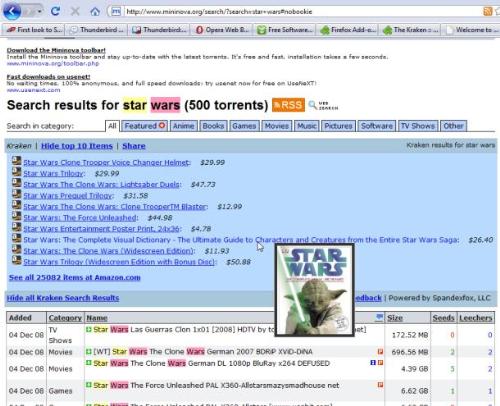This screenshot has height=406, width=500.
Task: Open 'Fast downloads on usenet!' link
Action: [48, 77]
